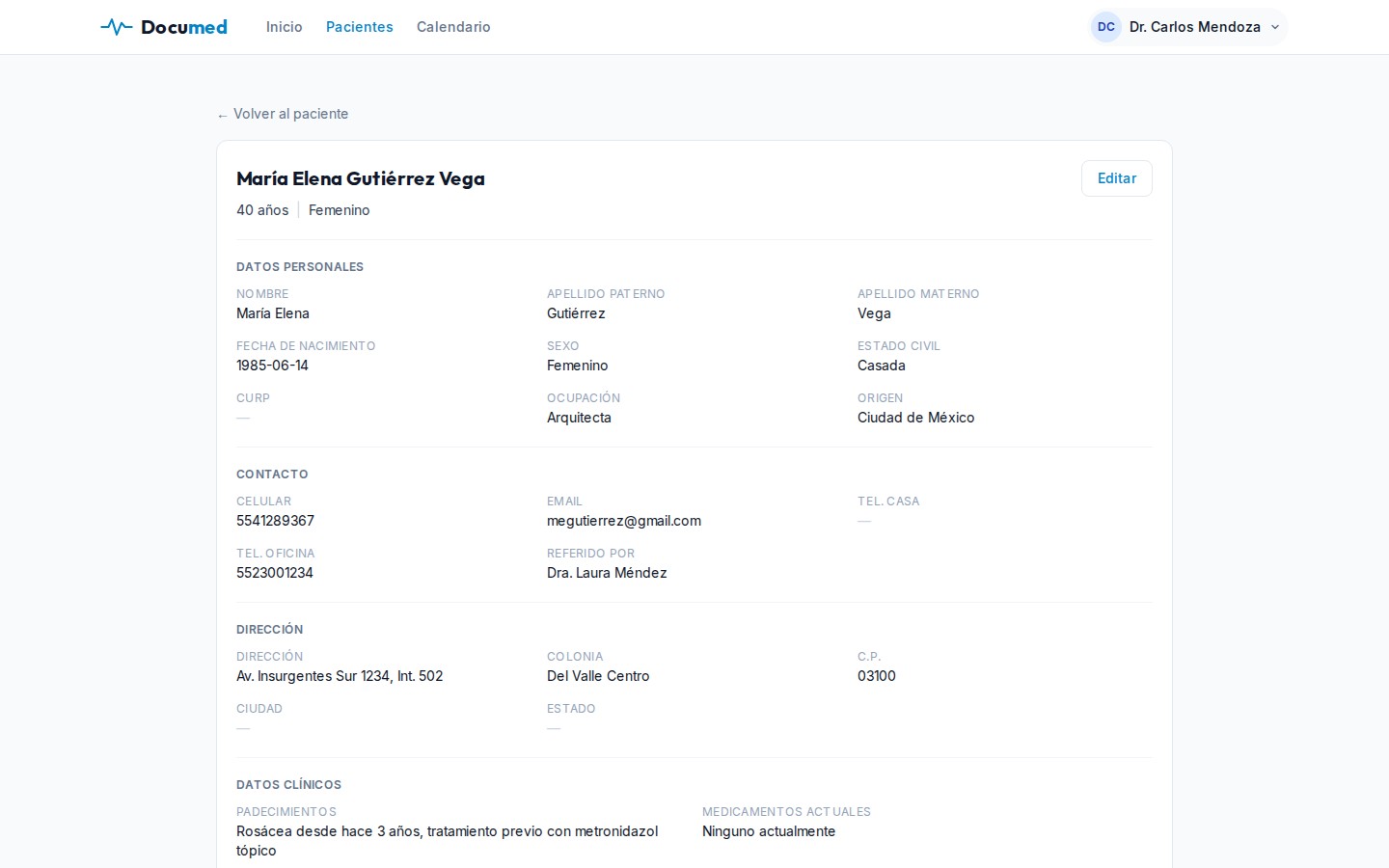Click the address Av. Insurgentes Sur 1234
Screen dimensions: 1389x868
click(340, 676)
